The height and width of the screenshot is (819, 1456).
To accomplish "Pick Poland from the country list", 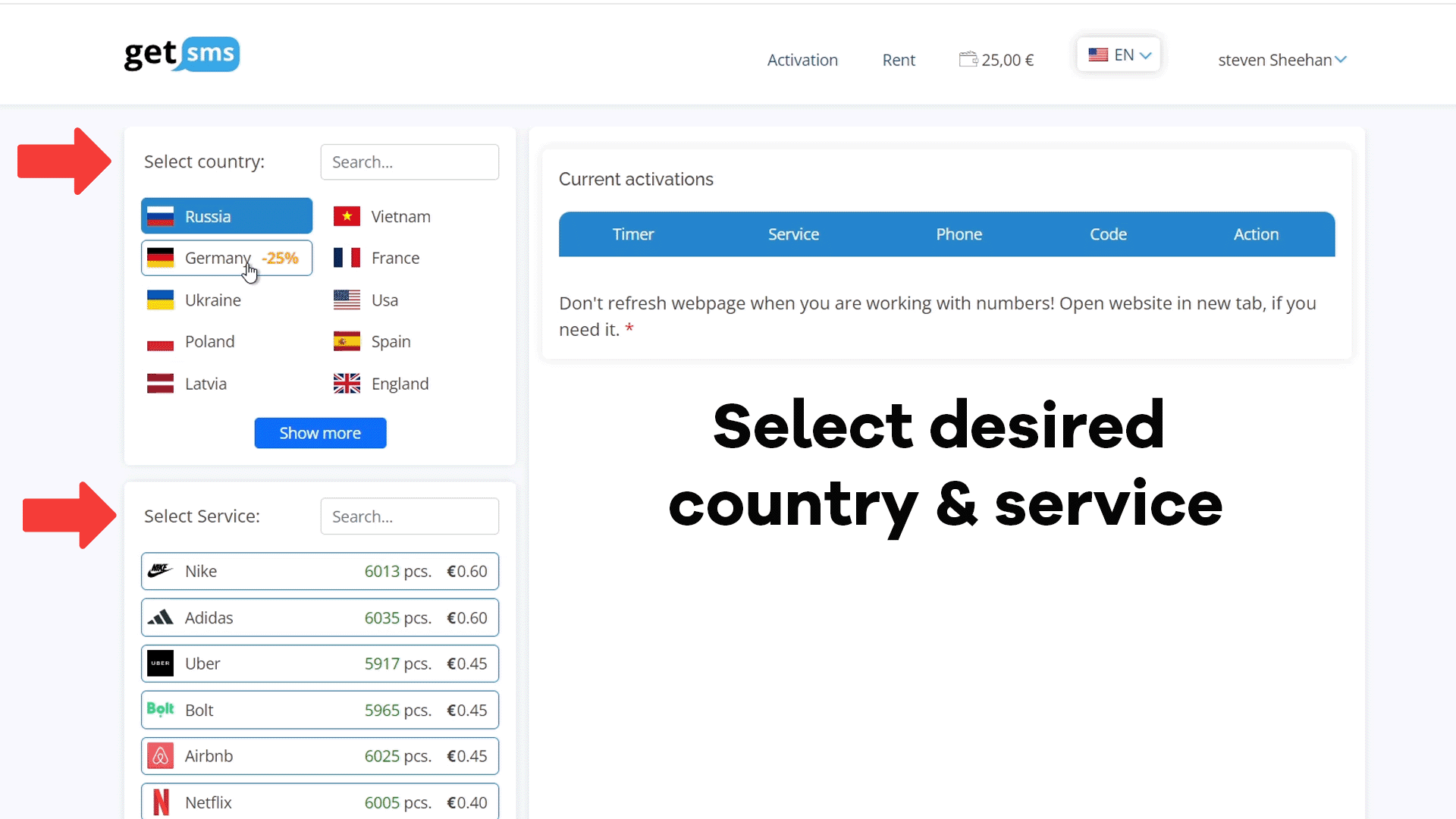I will (x=210, y=342).
